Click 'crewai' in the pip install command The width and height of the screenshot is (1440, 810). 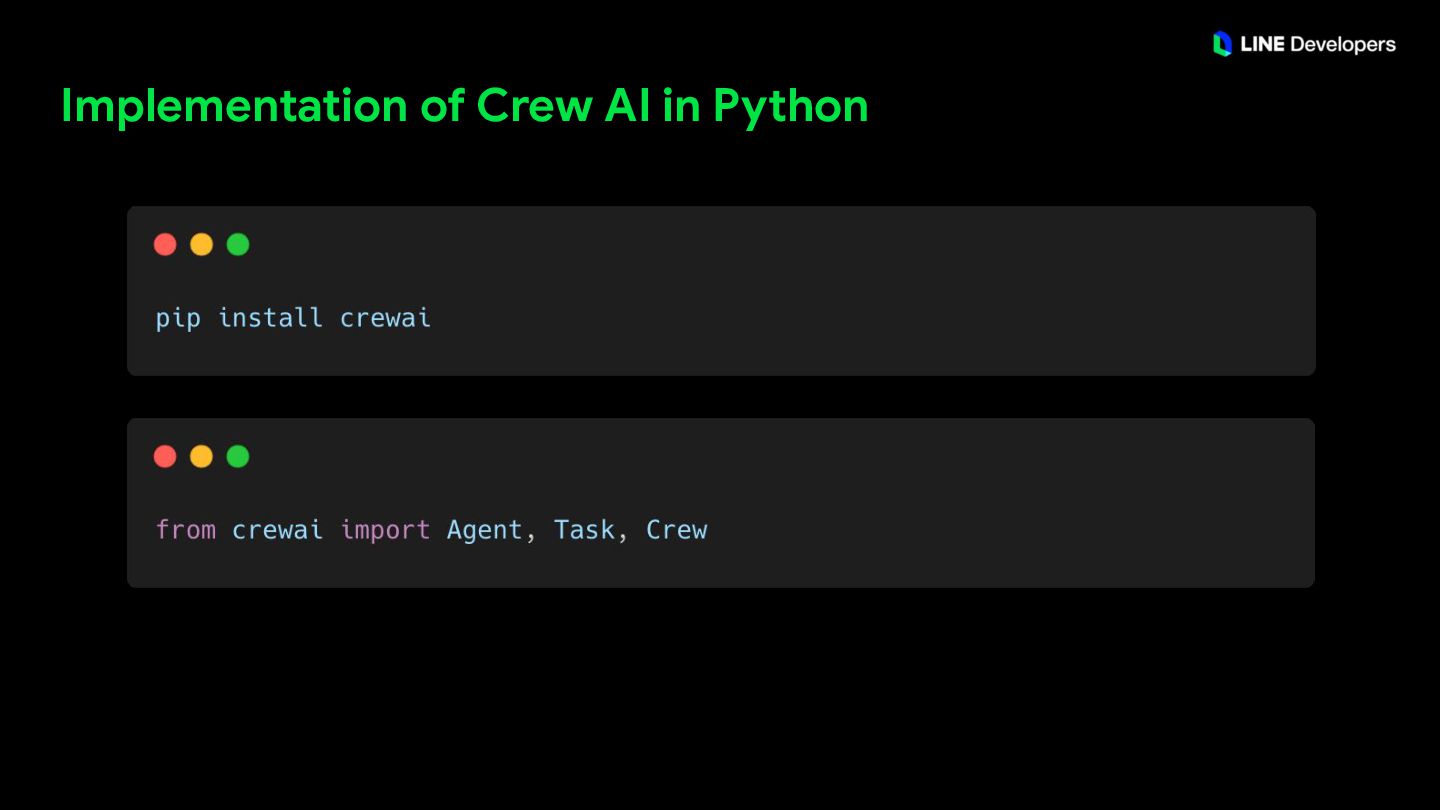tap(385, 318)
